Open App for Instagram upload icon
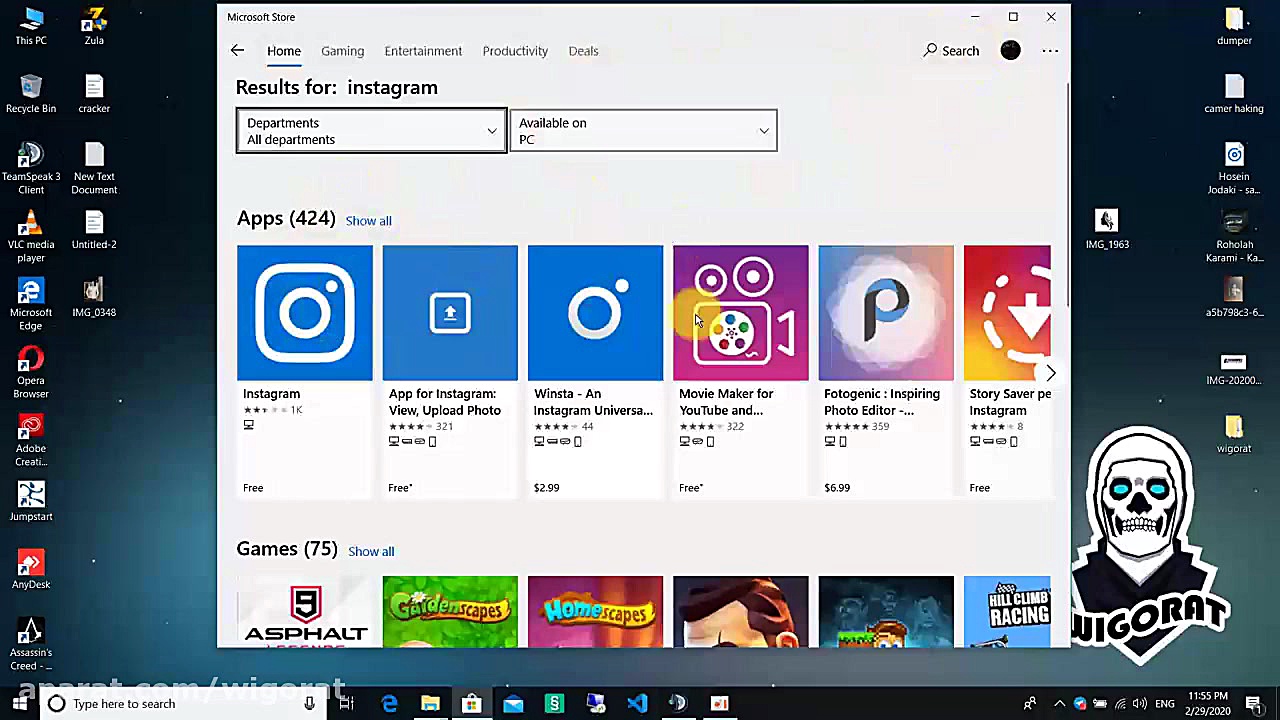Image resolution: width=1280 pixels, height=720 pixels. (450, 313)
